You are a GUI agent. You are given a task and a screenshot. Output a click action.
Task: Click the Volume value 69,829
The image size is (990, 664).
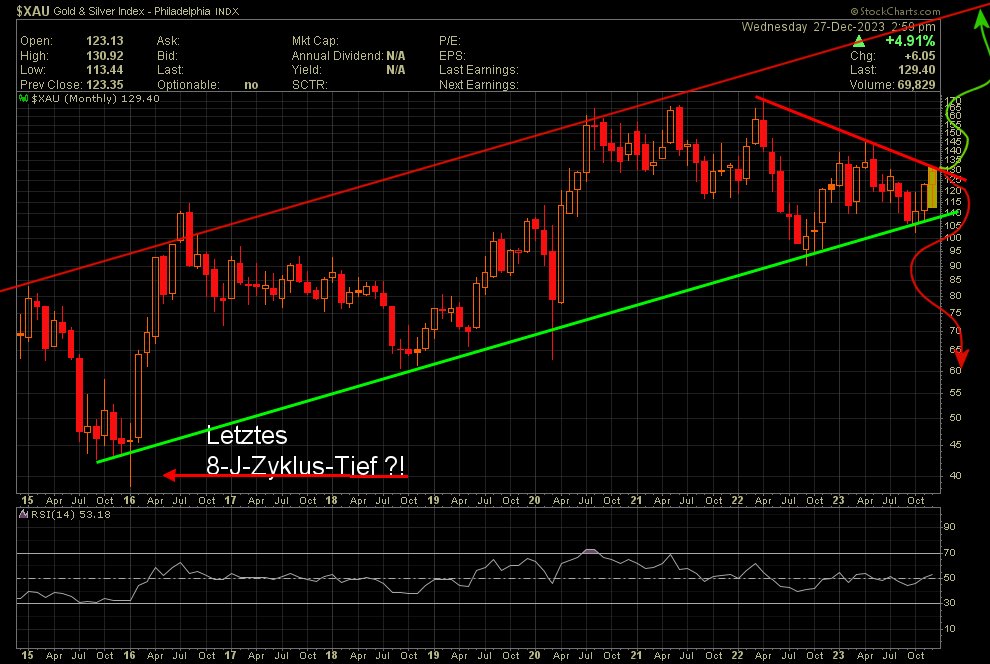click(x=916, y=85)
